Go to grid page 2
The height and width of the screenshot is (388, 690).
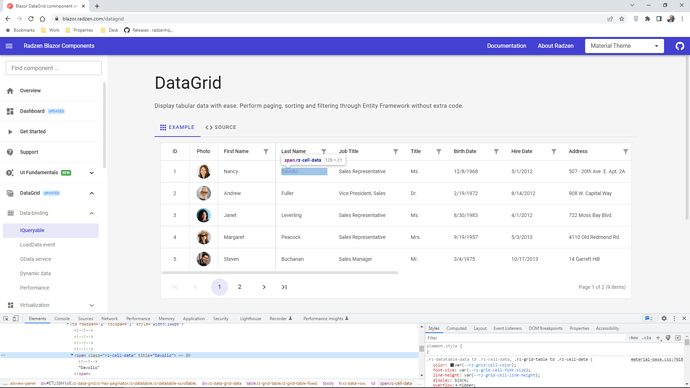(240, 287)
